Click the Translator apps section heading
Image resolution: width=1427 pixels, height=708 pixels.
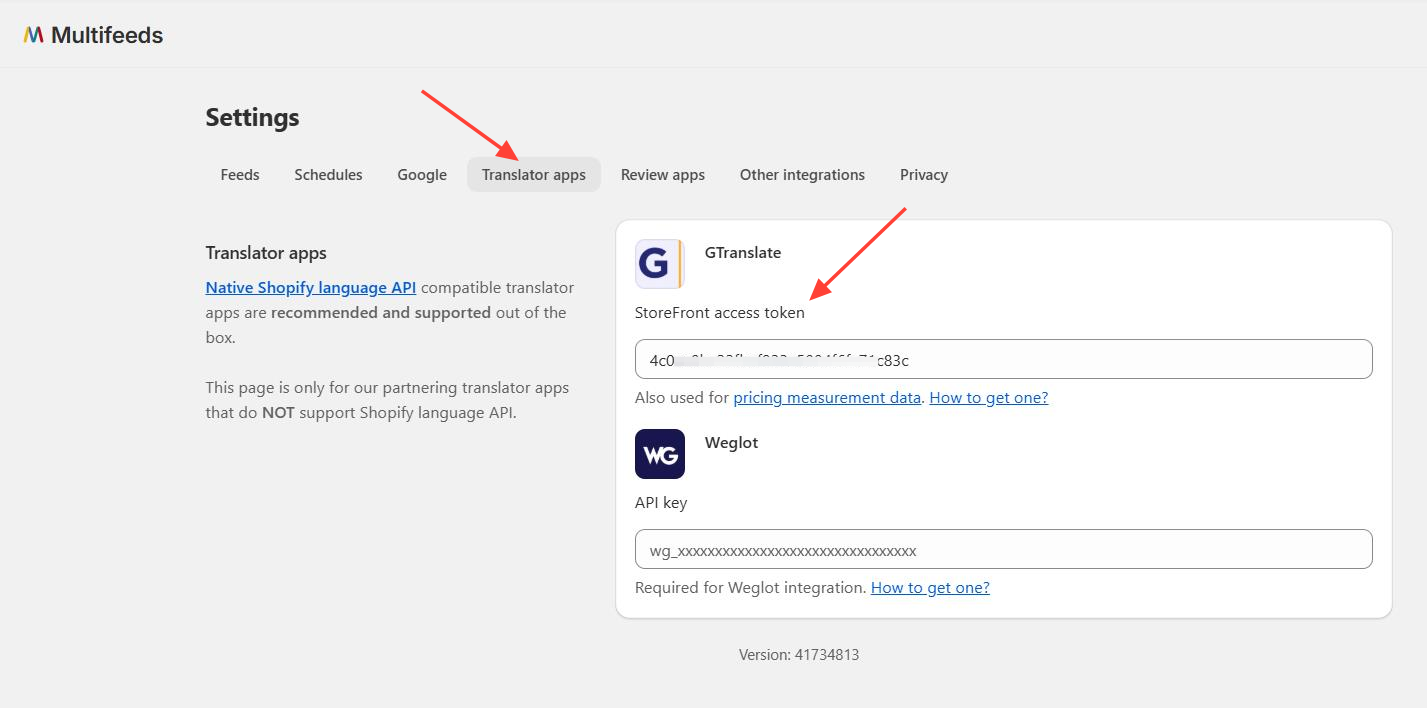[x=266, y=253]
